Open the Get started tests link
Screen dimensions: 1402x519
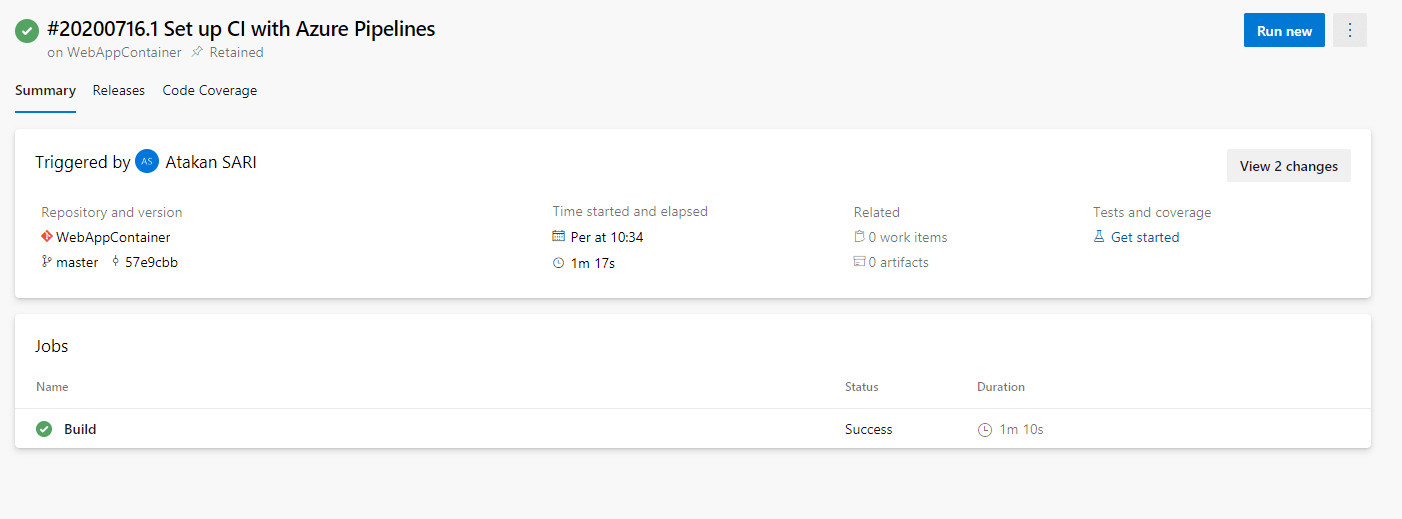1145,237
